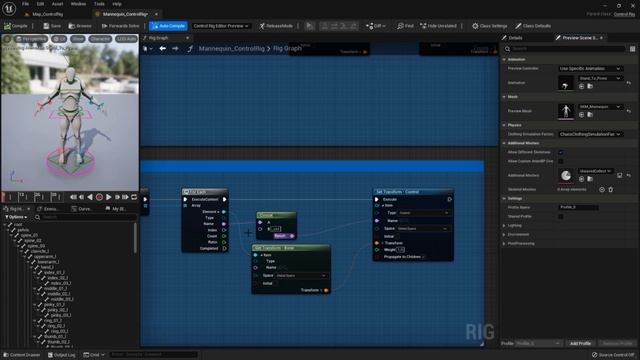
Task: Open the Lit view mode button
Action: [x=59, y=39]
